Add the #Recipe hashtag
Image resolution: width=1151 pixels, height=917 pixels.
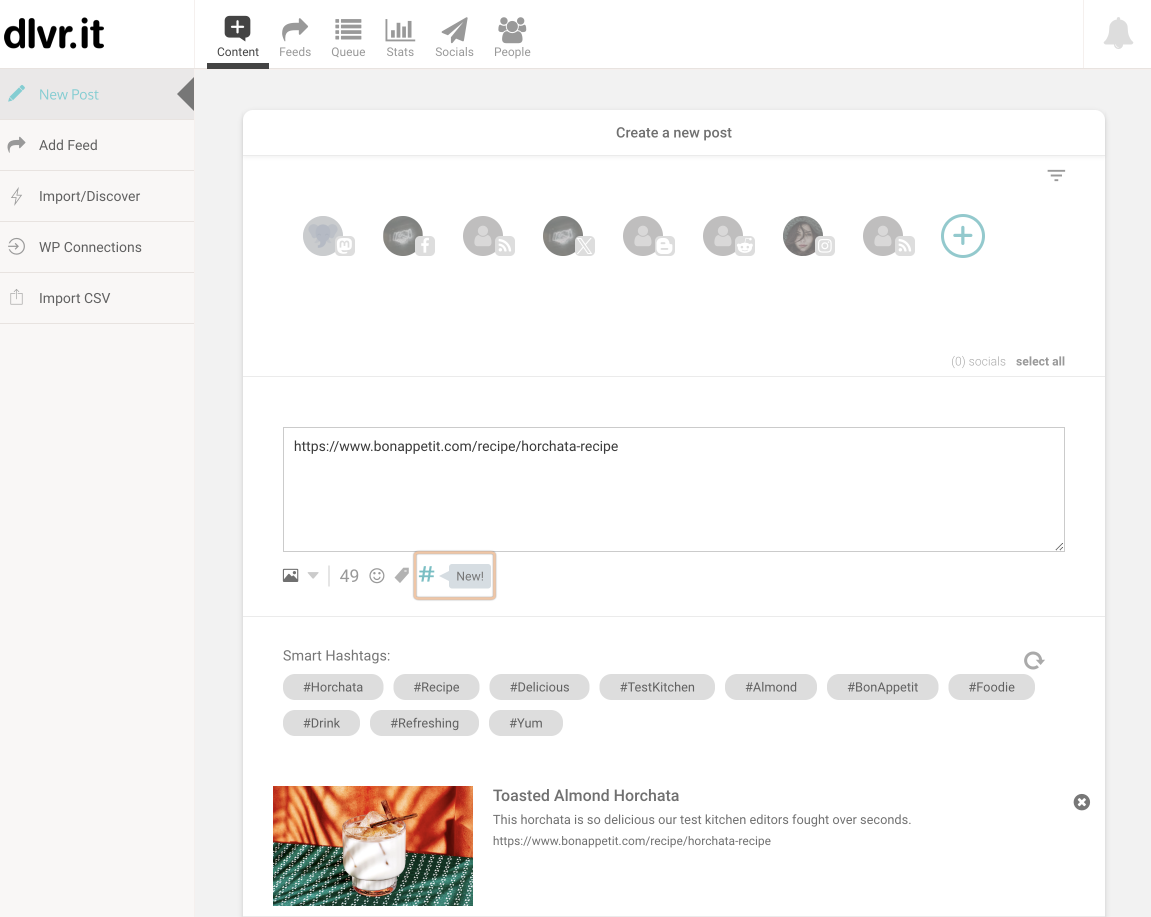[x=436, y=687]
